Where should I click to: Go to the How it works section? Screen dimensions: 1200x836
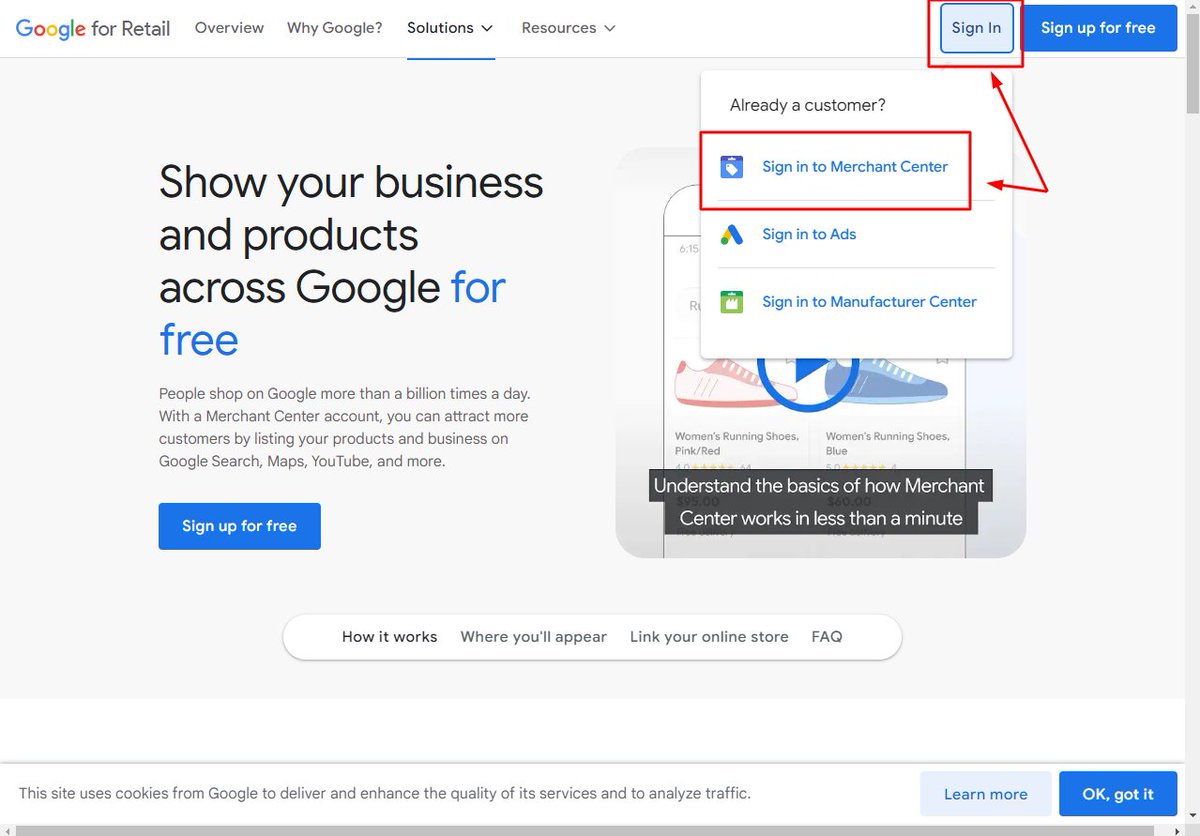point(389,636)
